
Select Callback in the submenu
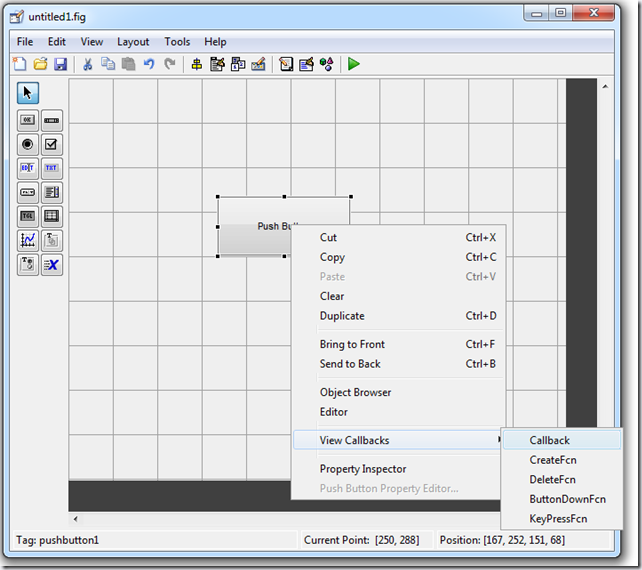point(562,440)
